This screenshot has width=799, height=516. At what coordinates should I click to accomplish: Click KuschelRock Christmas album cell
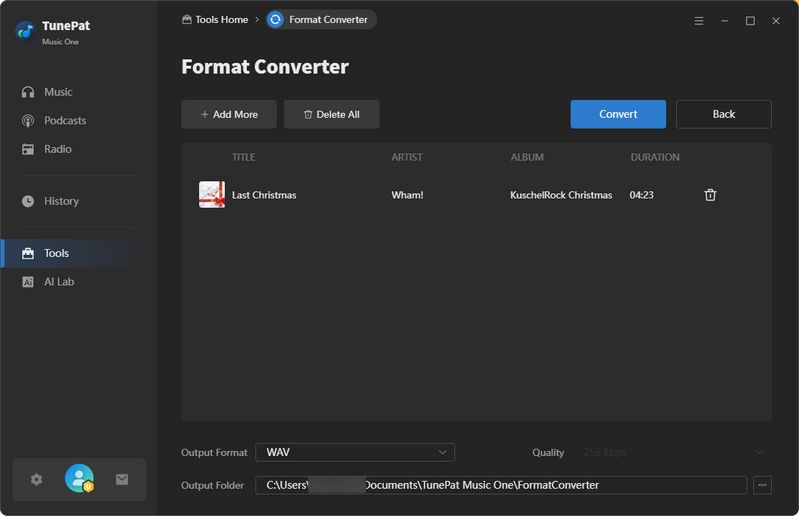pyautogui.click(x=561, y=195)
